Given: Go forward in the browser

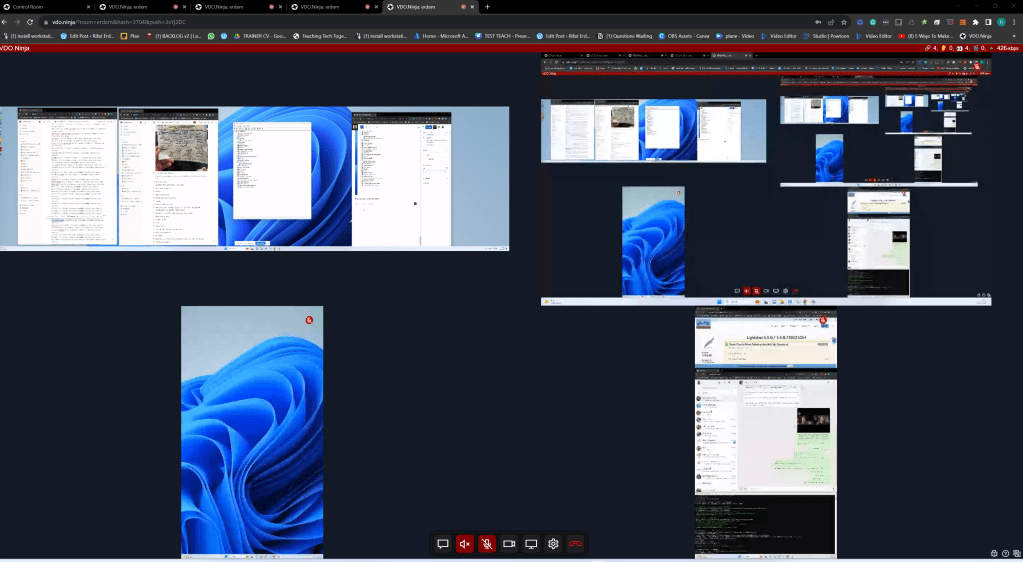Looking at the screenshot, I should 17,22.
